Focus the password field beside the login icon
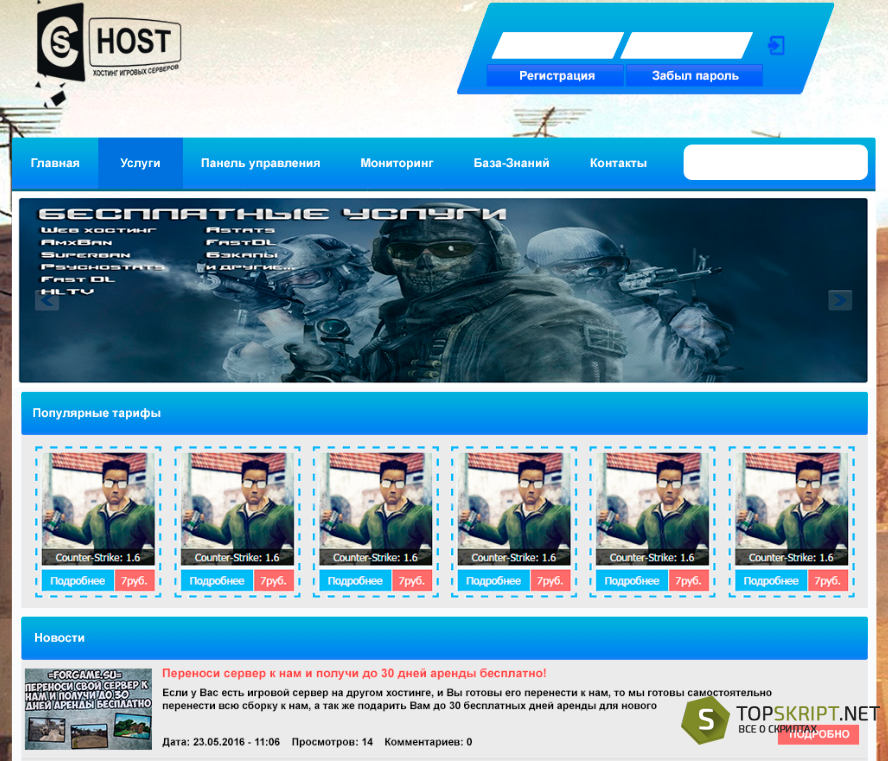 (686, 45)
